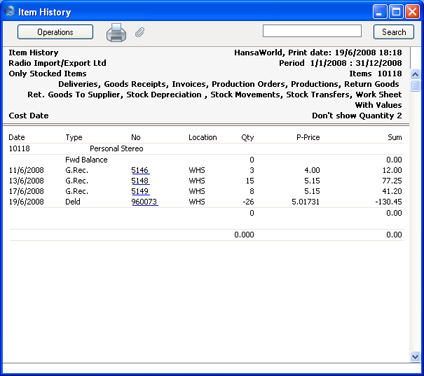Click the scrollbar up arrow
Screen dimensions: 424x376
pyautogui.click(x=415, y=74)
